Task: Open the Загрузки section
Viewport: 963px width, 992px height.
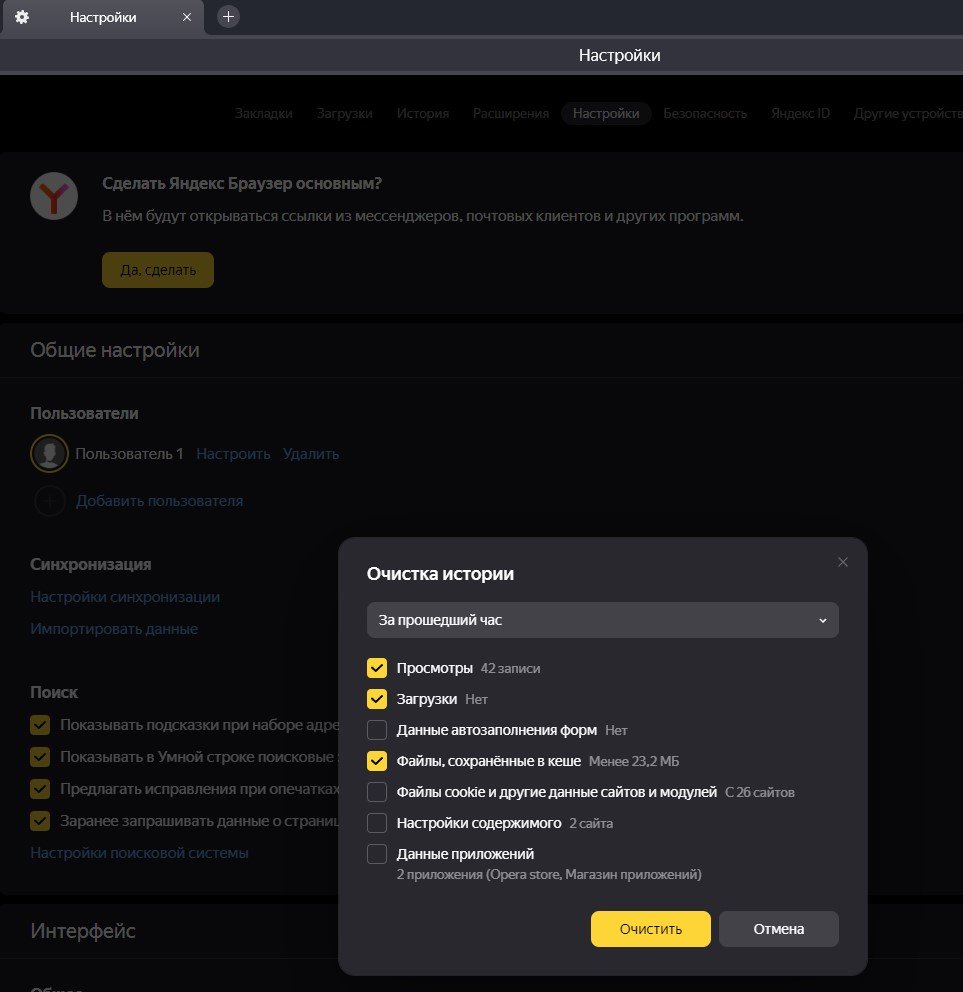Action: tap(344, 113)
